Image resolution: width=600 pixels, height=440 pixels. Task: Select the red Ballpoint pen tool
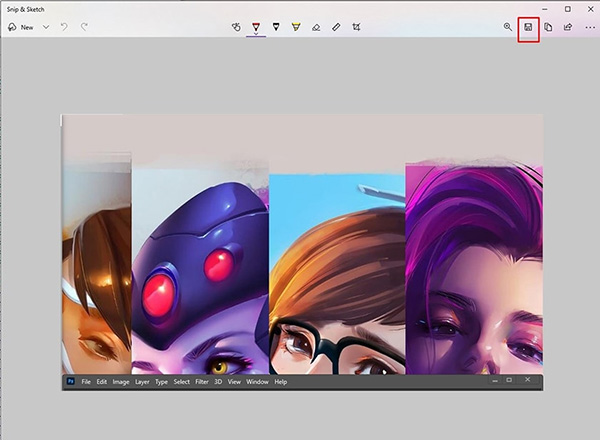click(256, 26)
